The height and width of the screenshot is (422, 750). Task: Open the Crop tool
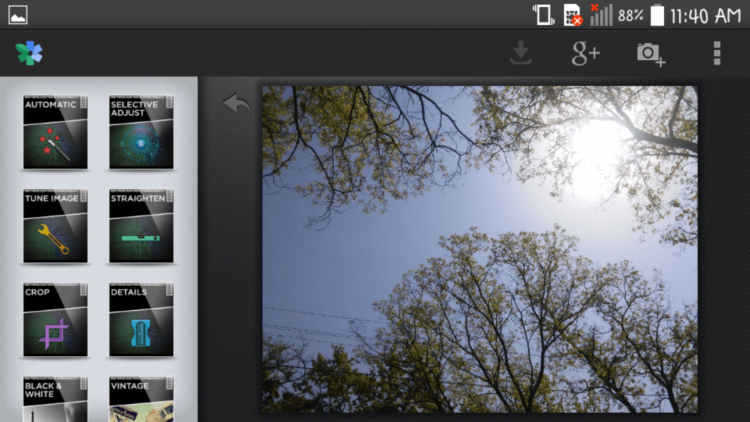tap(55, 320)
